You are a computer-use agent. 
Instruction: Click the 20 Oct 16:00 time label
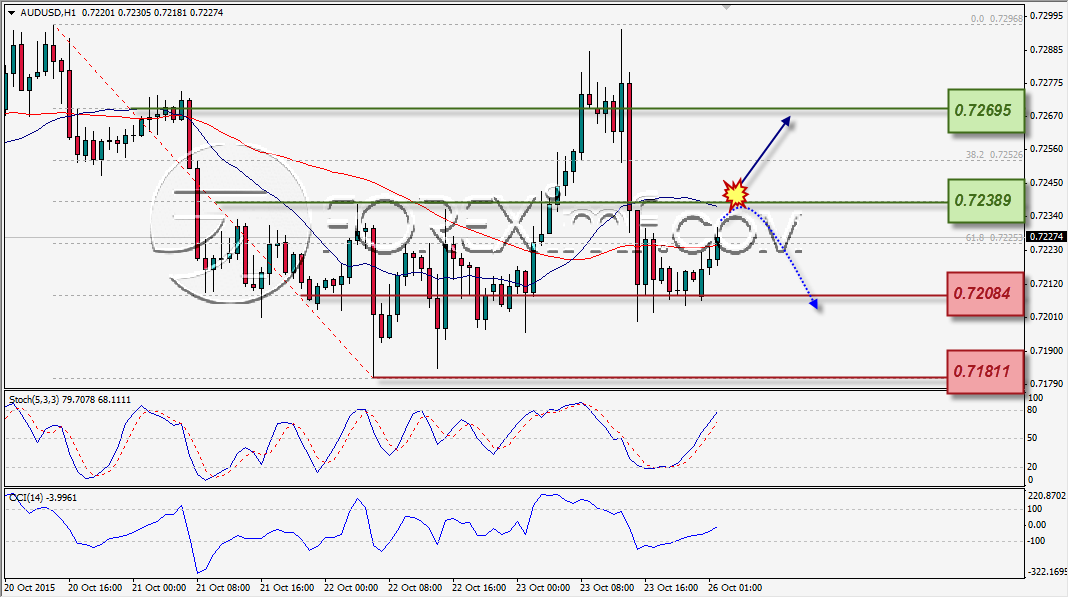95,588
